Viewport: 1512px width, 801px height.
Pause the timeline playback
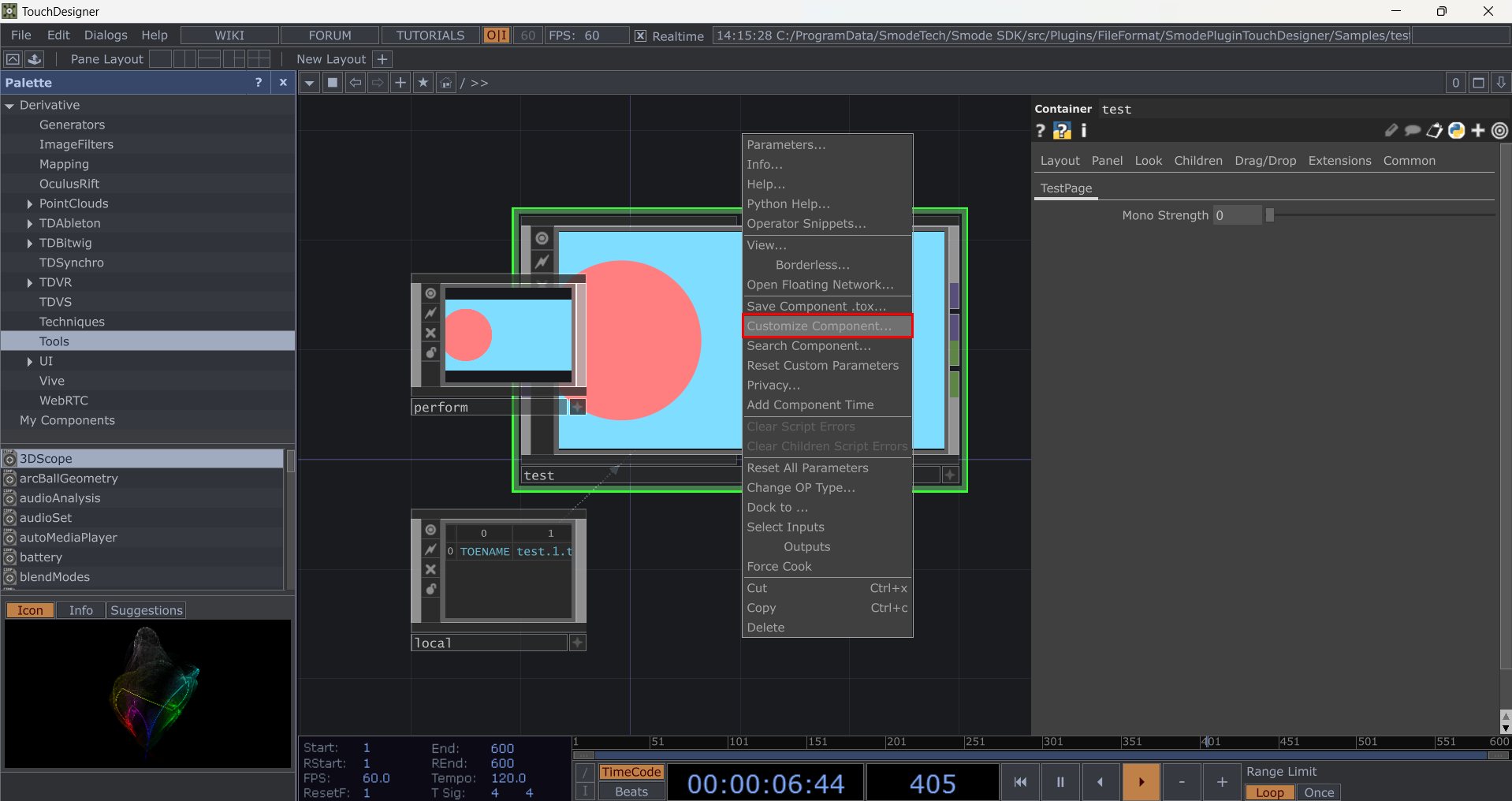click(x=1060, y=783)
